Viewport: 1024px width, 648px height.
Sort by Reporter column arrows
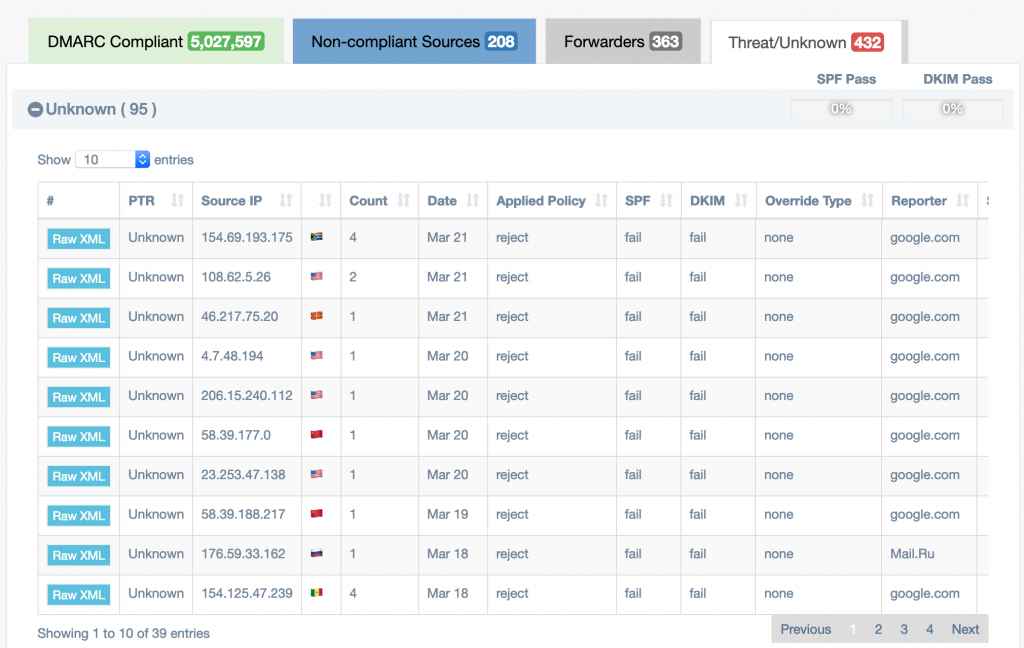[961, 201]
